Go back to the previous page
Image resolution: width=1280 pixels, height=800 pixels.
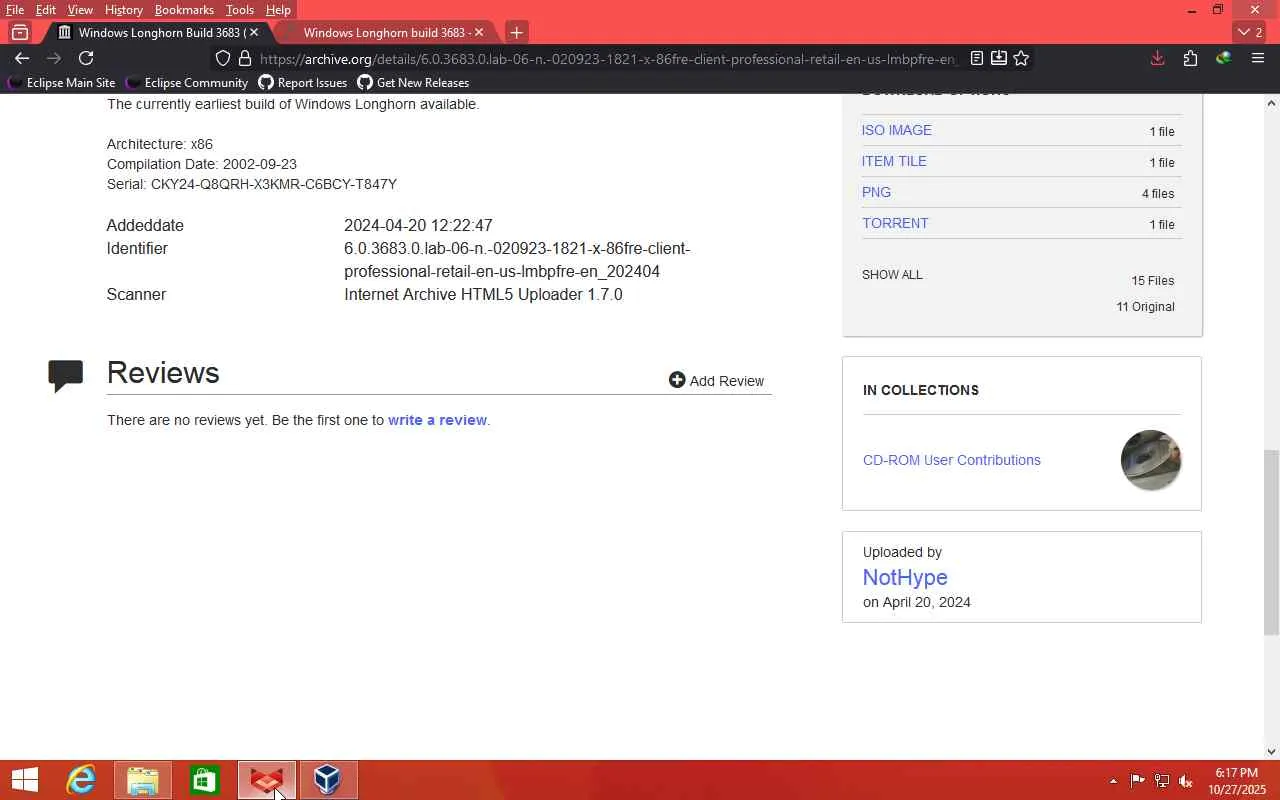(22, 58)
